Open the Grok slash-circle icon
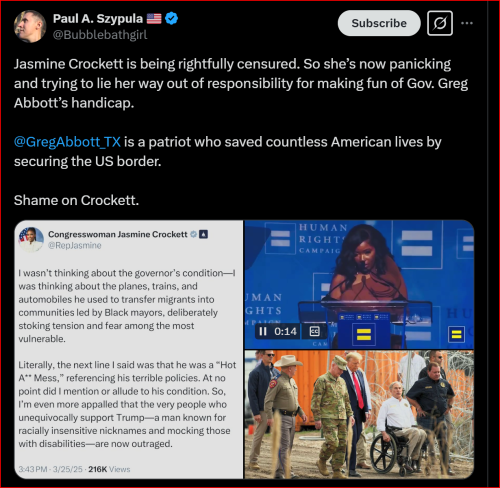500x488 pixels. pyautogui.click(x=440, y=23)
